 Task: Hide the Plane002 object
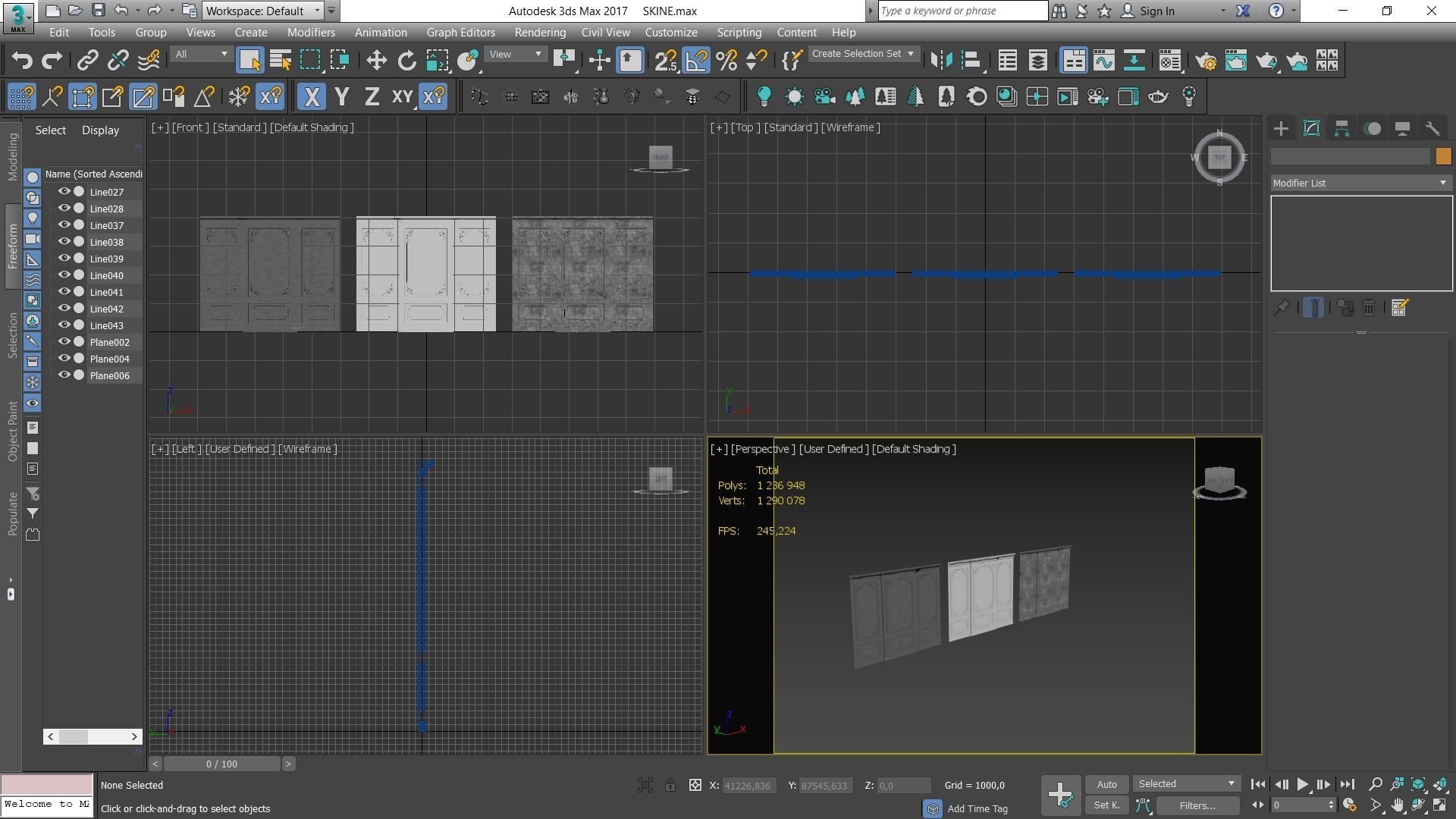pos(64,342)
